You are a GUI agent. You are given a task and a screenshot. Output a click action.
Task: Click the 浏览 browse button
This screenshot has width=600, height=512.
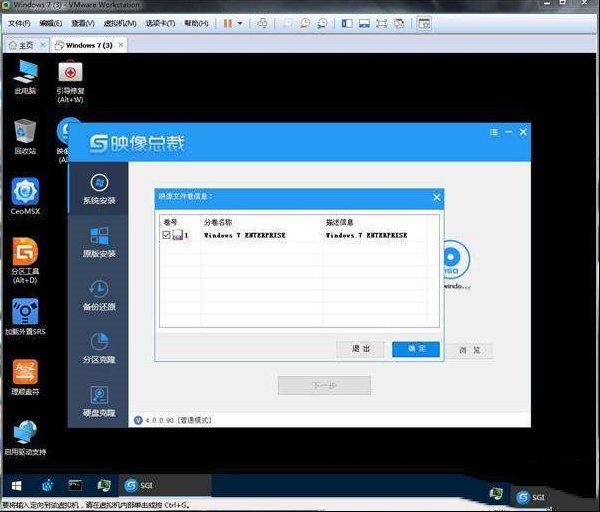coord(469,350)
